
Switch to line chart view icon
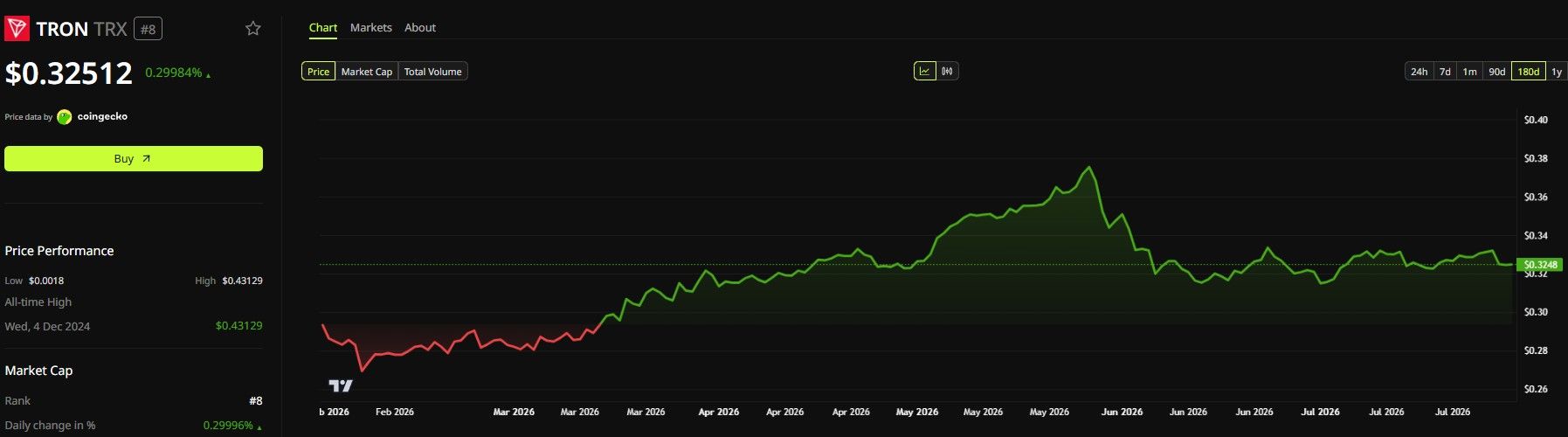pos(924,71)
